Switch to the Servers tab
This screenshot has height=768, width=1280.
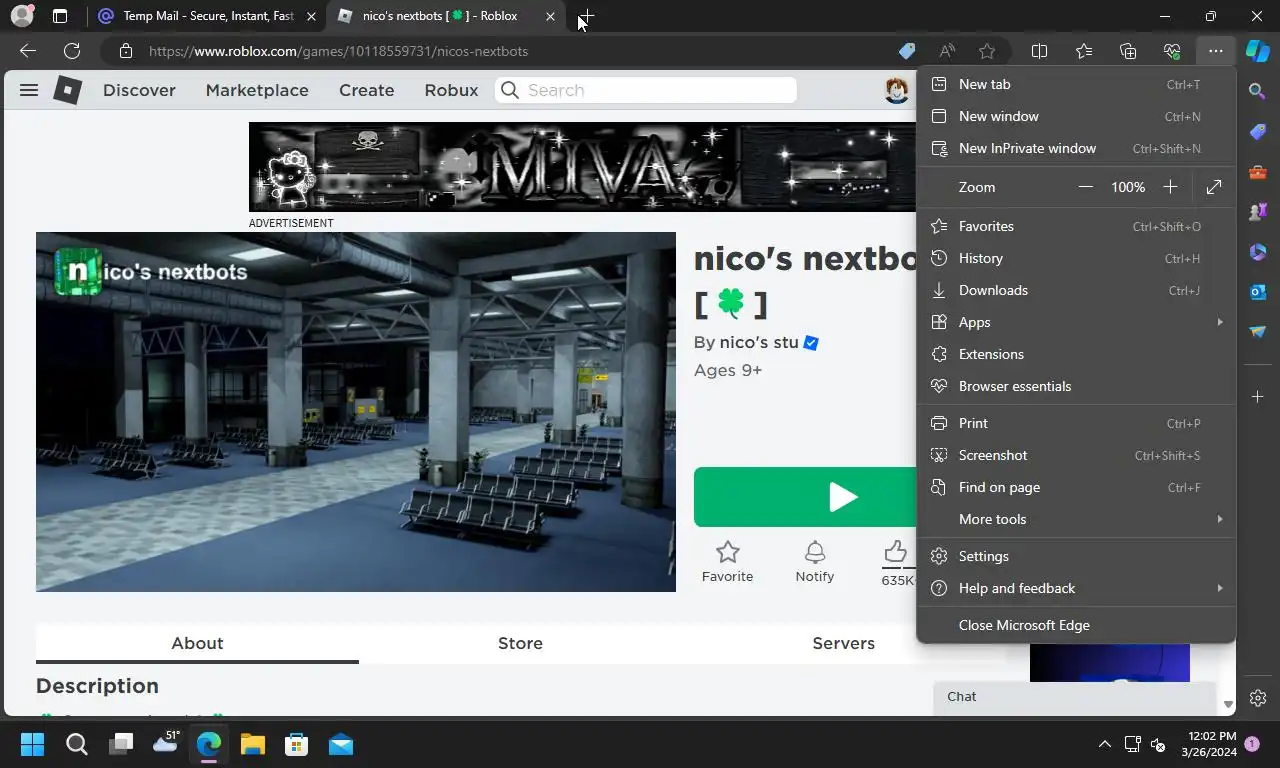pyautogui.click(x=843, y=643)
